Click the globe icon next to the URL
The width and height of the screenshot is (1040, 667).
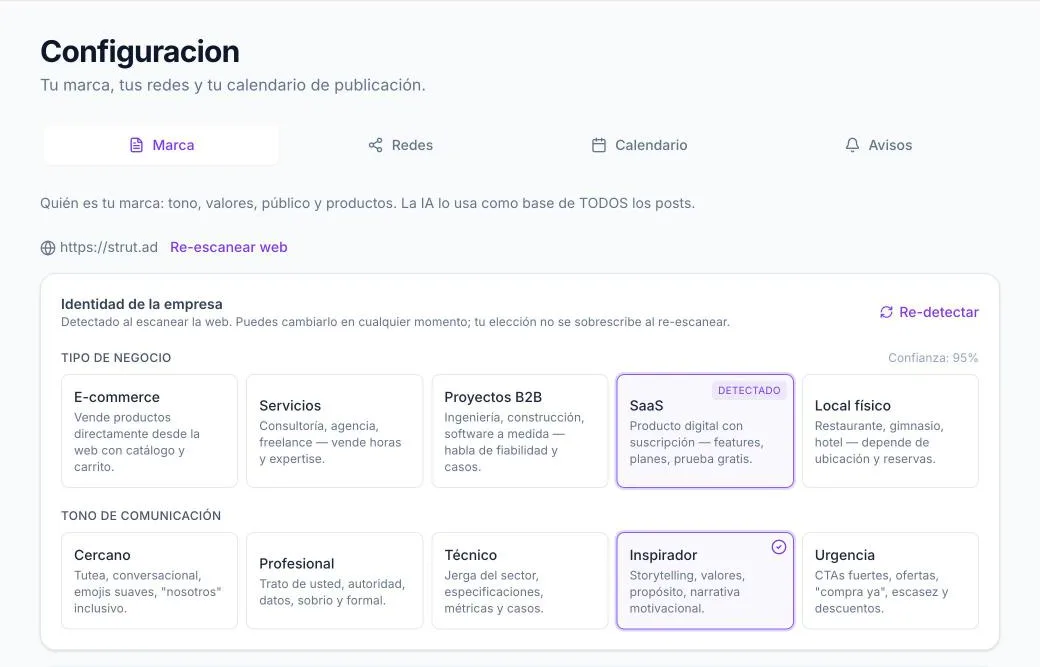[x=48, y=248]
